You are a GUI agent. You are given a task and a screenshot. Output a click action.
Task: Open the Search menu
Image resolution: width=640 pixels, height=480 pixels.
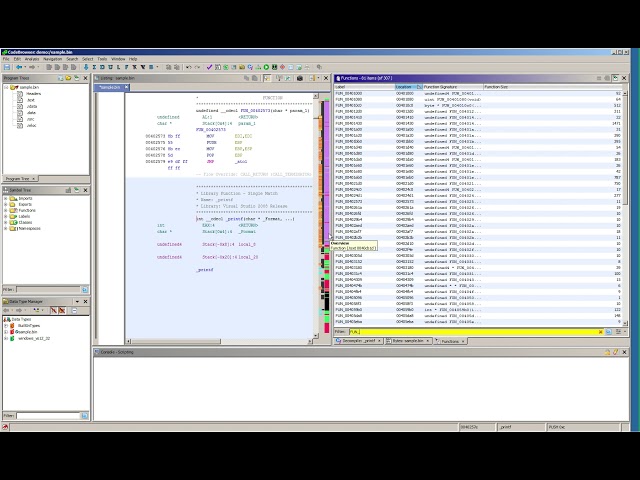(x=72, y=59)
